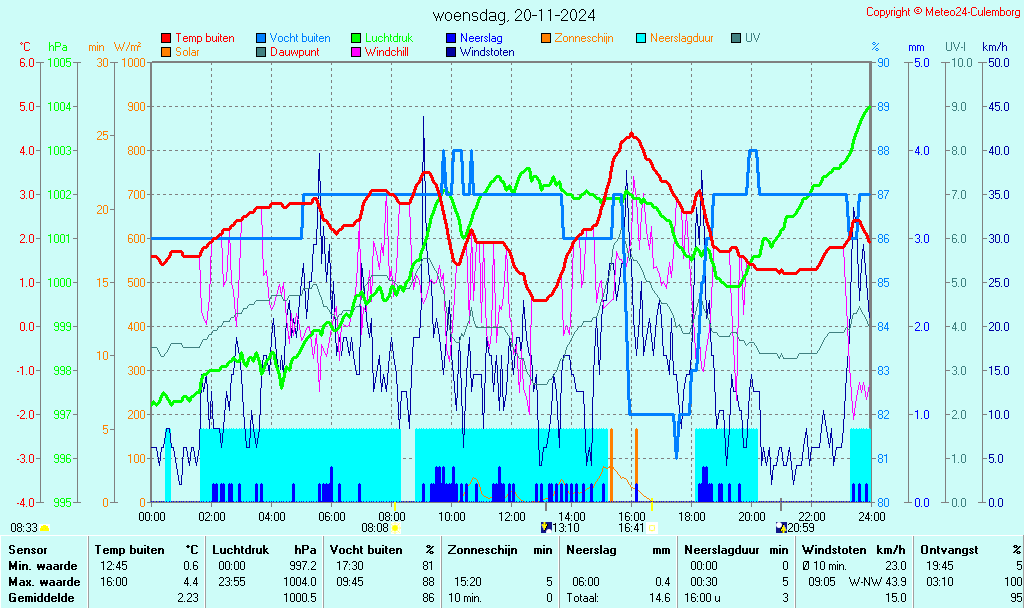Image resolution: width=1026 pixels, height=608 pixels.
Task: Click the chart date title woensdag, 20-11-2024
Action: (x=514, y=15)
